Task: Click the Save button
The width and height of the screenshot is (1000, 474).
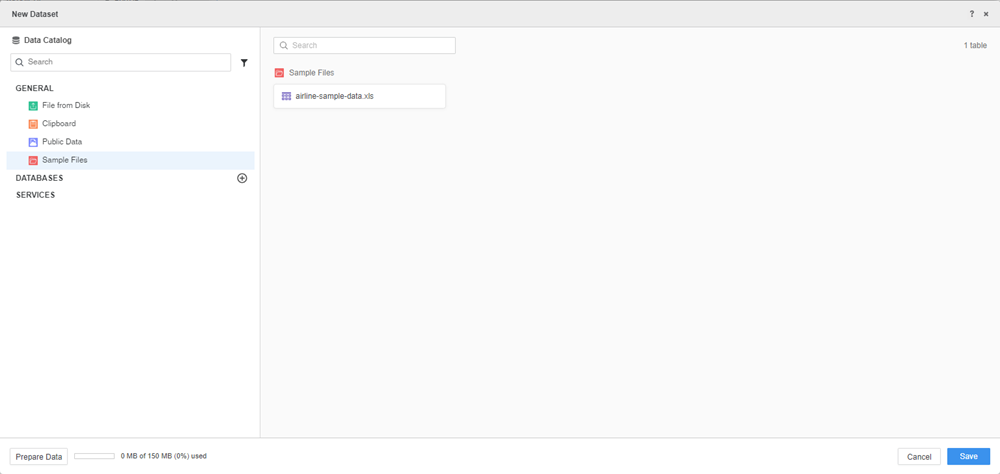Action: point(968,456)
